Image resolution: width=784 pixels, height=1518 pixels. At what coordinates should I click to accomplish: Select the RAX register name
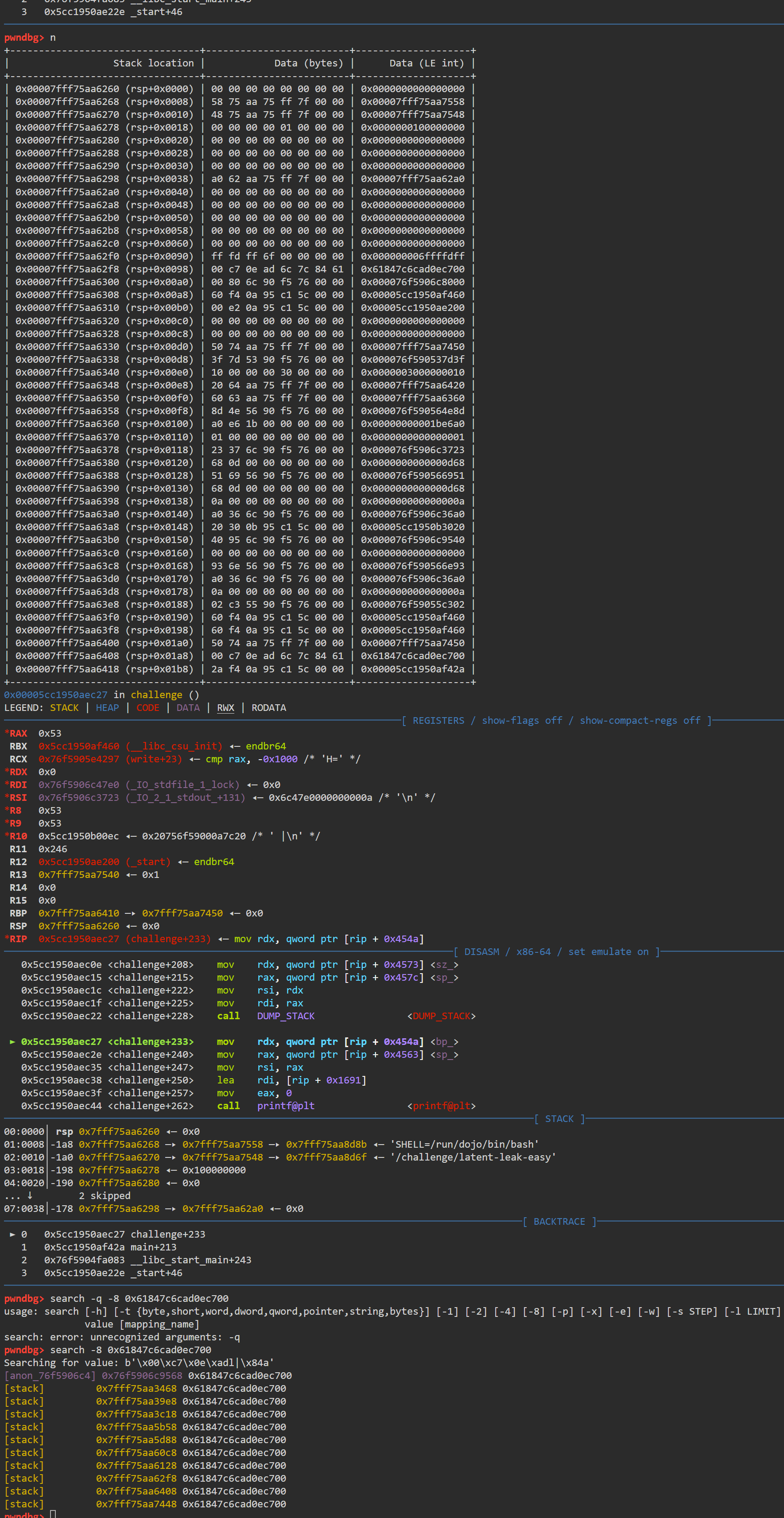(x=18, y=733)
